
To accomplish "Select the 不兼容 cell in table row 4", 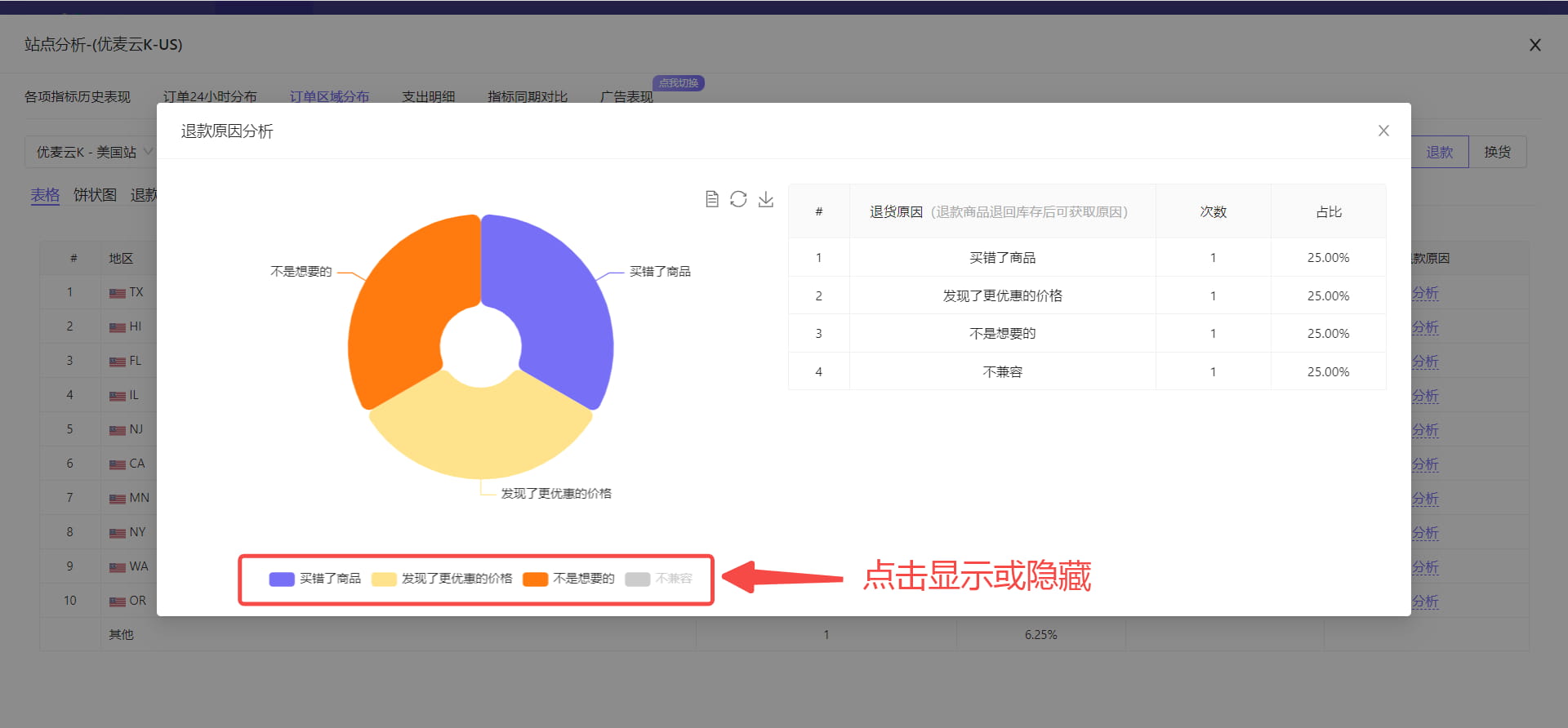I will pos(1002,371).
